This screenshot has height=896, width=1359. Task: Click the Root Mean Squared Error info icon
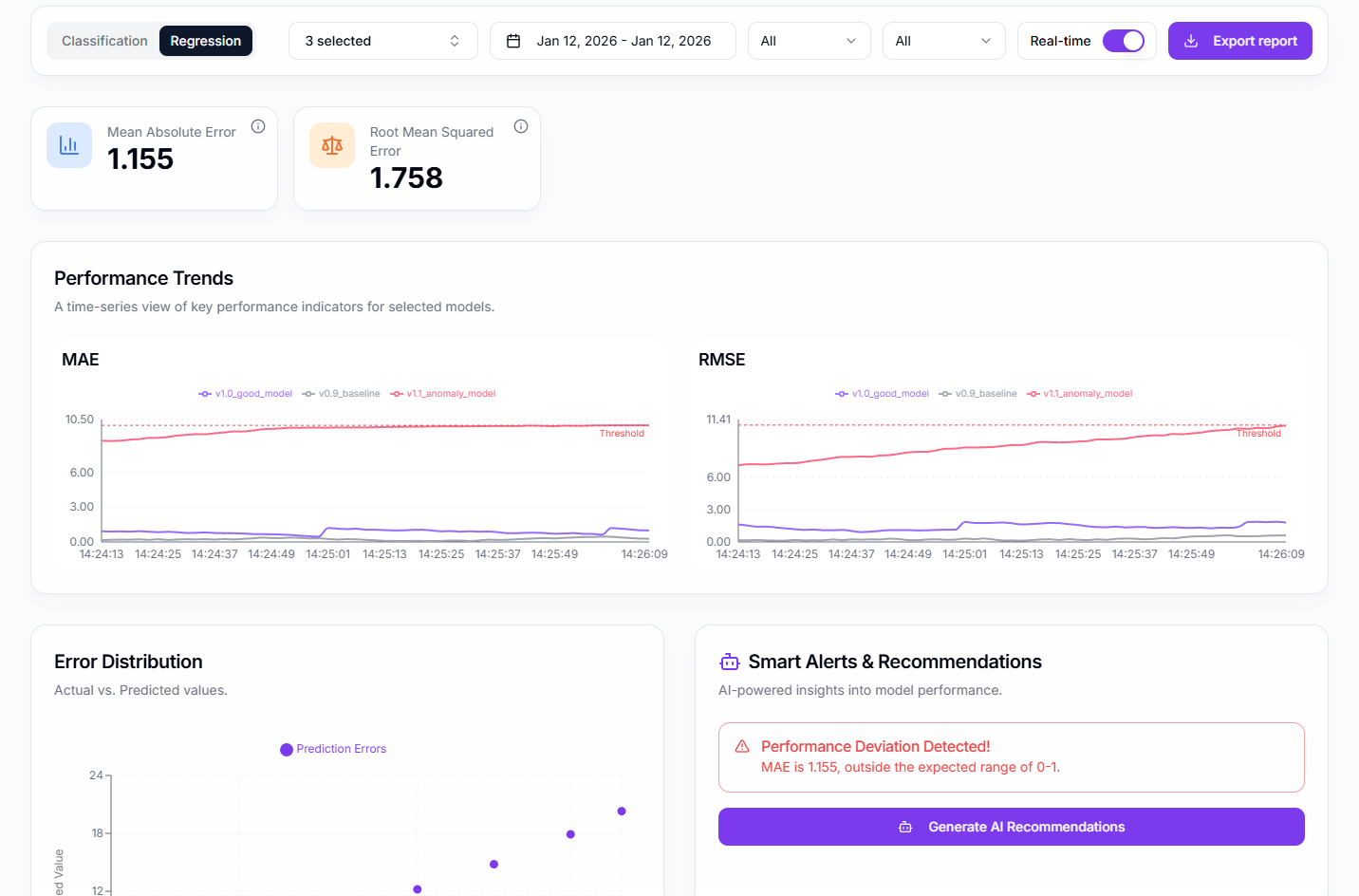521,126
